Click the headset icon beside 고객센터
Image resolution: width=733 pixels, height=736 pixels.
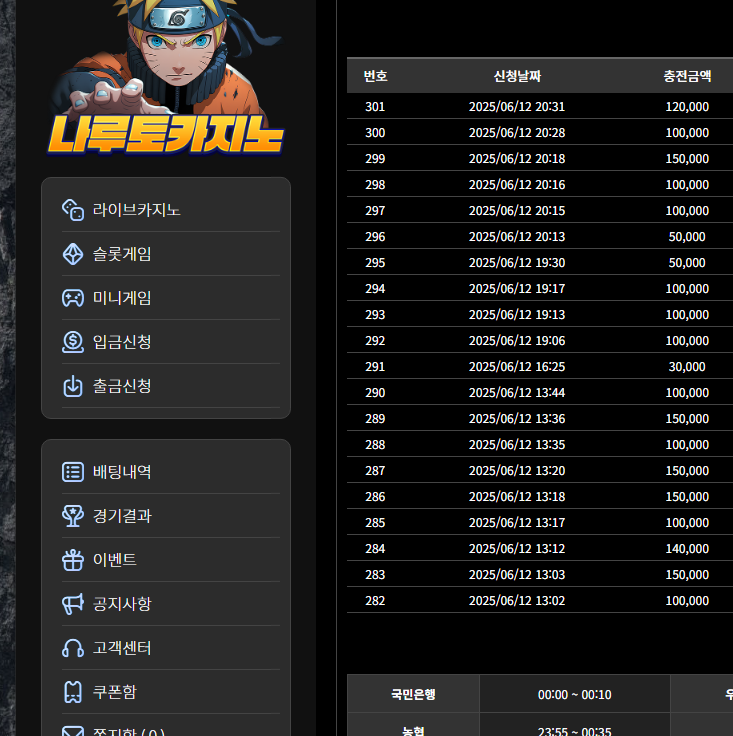tap(73, 648)
